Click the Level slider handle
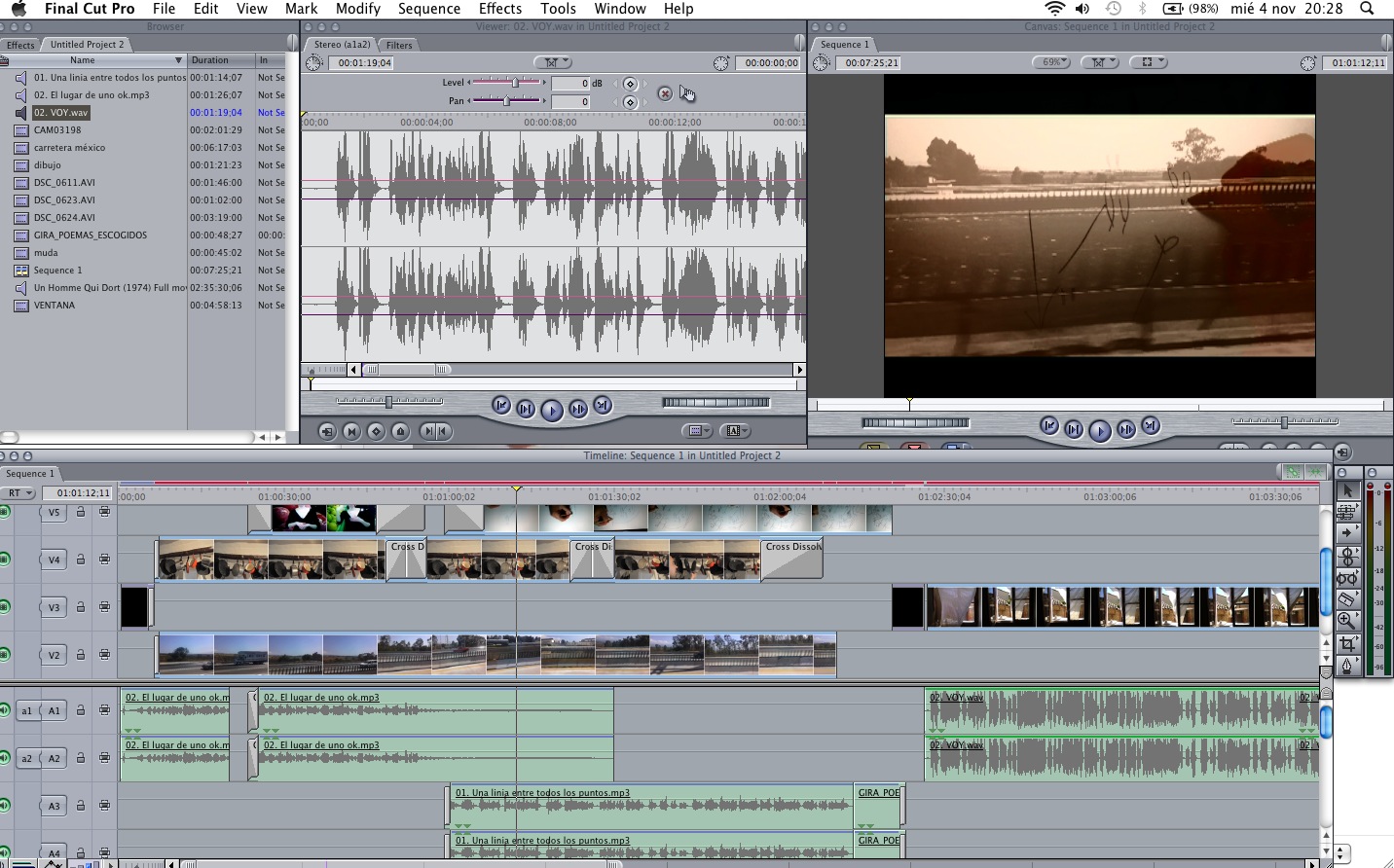 coord(515,83)
